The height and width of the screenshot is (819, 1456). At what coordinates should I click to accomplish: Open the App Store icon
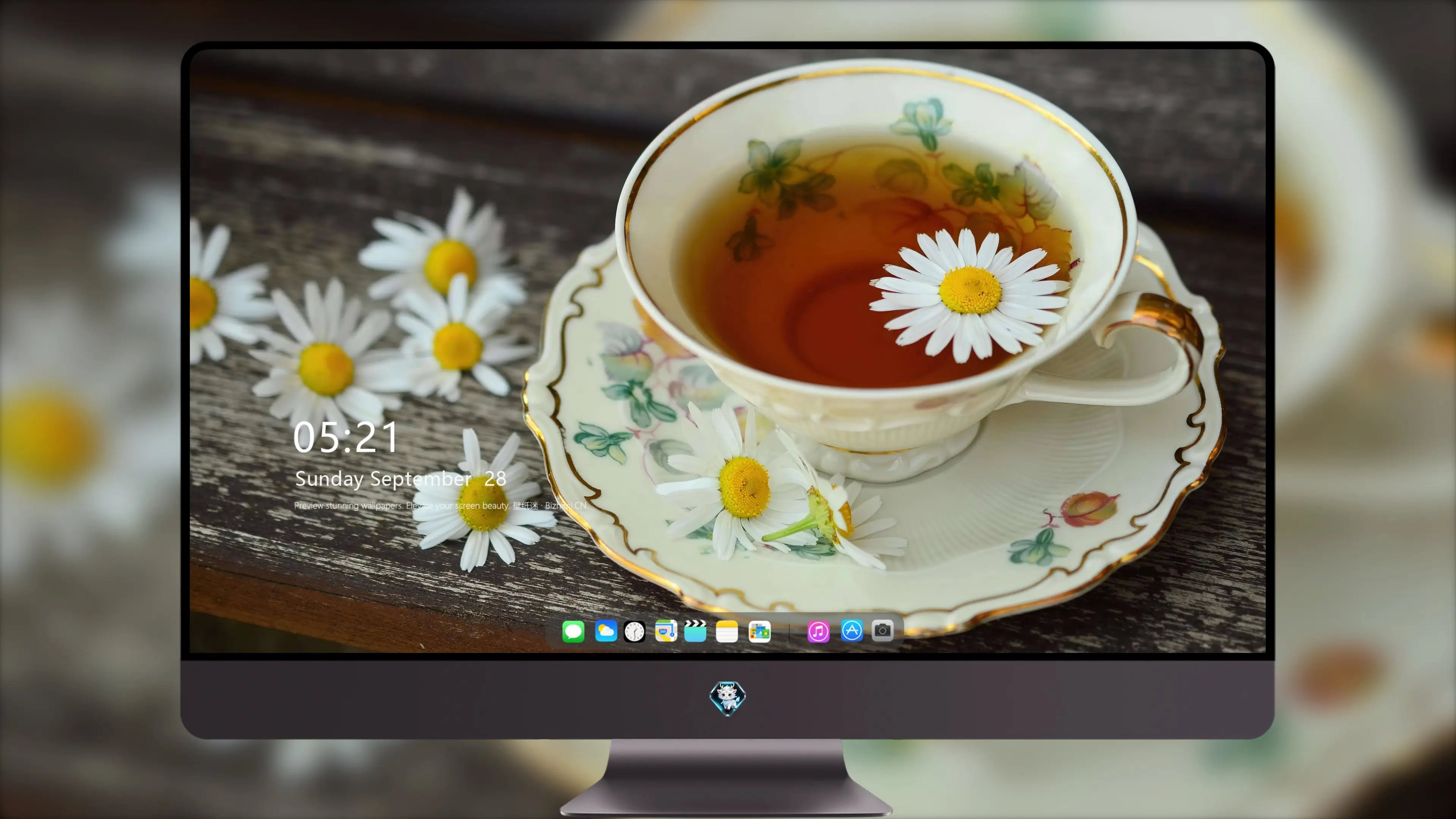pyautogui.click(x=852, y=630)
